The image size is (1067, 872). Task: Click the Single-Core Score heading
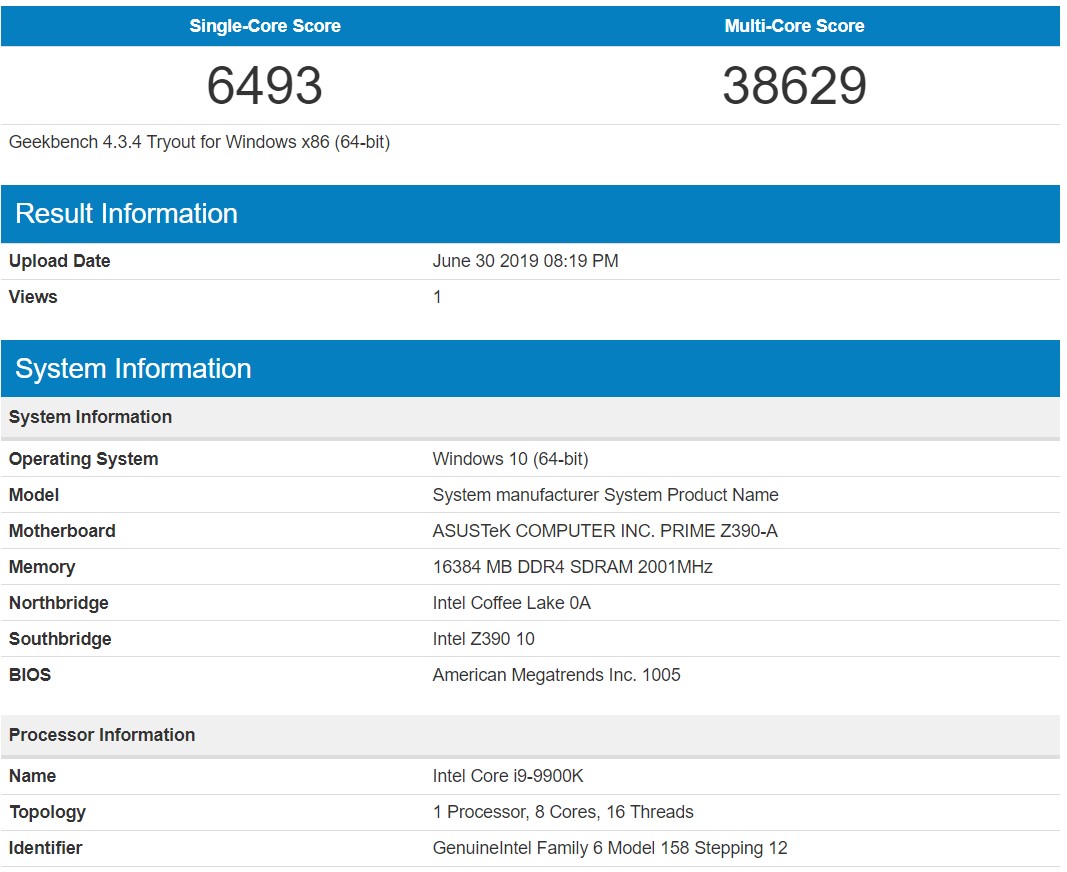tap(265, 26)
